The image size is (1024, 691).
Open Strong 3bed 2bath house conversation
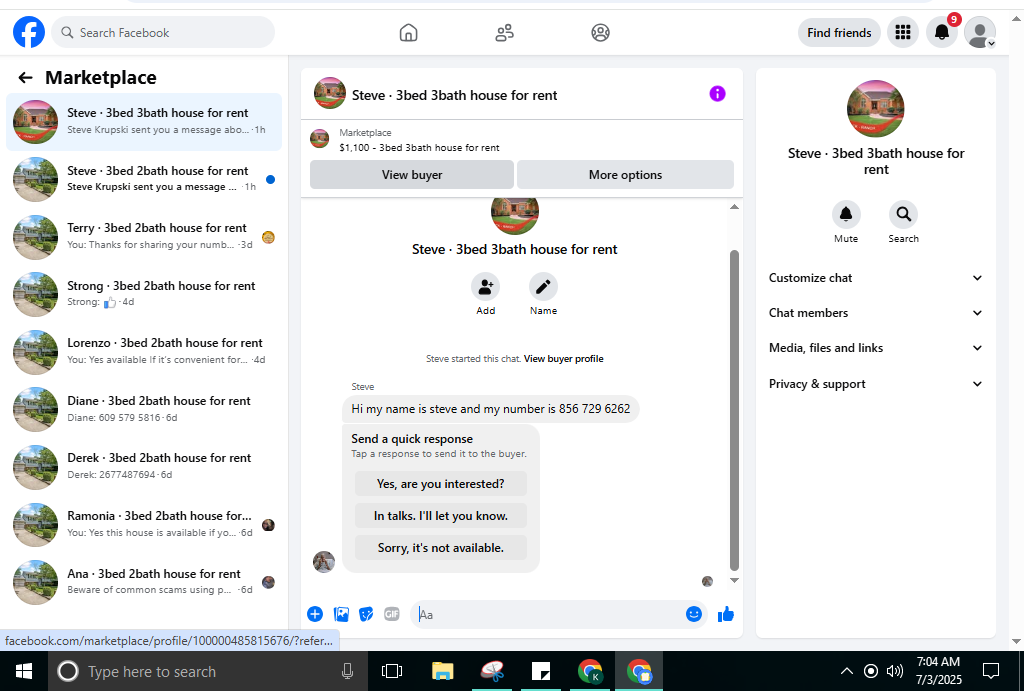[144, 294]
